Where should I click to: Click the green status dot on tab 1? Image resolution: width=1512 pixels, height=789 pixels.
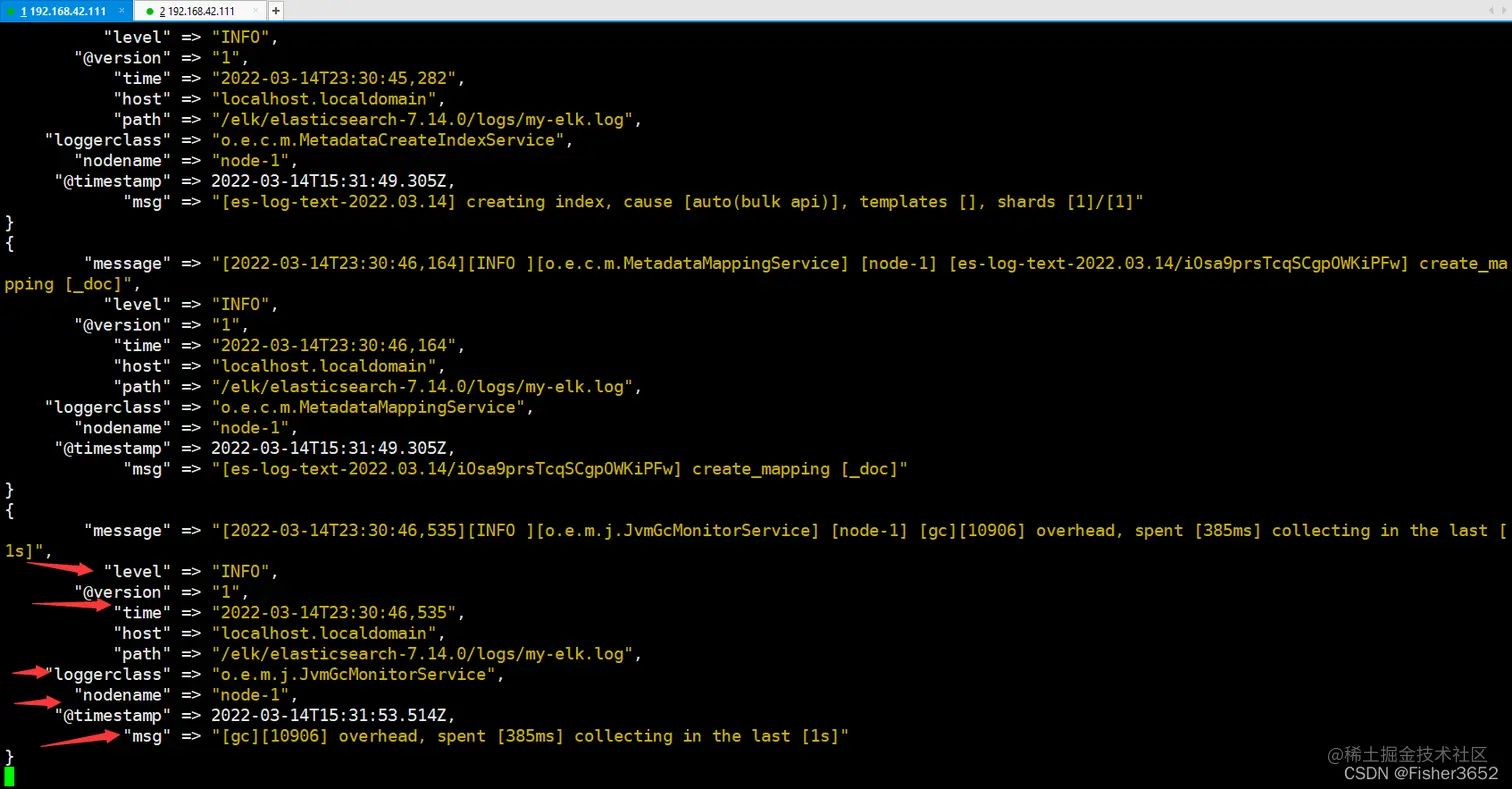point(11,11)
